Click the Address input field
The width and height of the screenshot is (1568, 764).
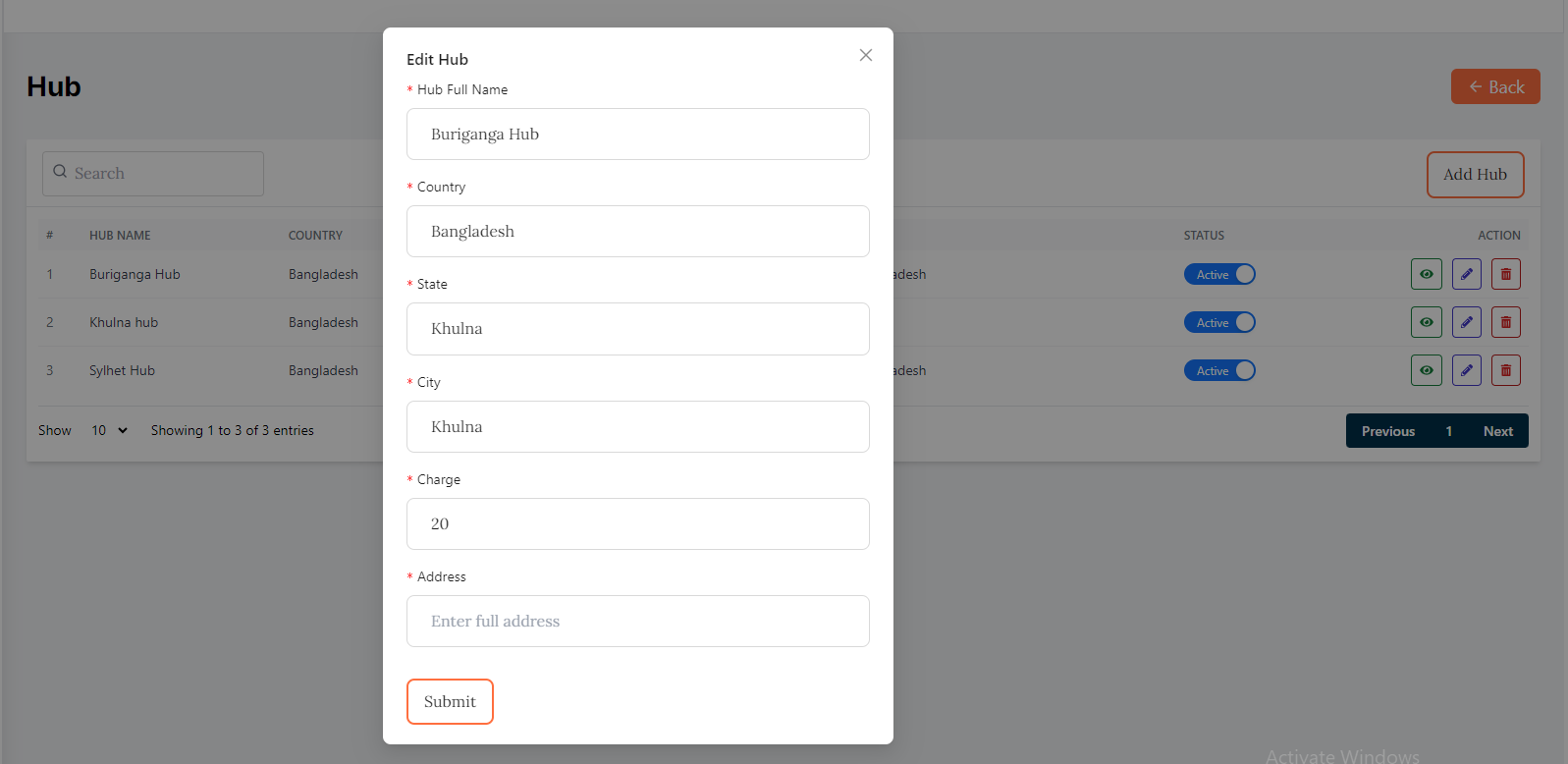[x=637, y=622]
